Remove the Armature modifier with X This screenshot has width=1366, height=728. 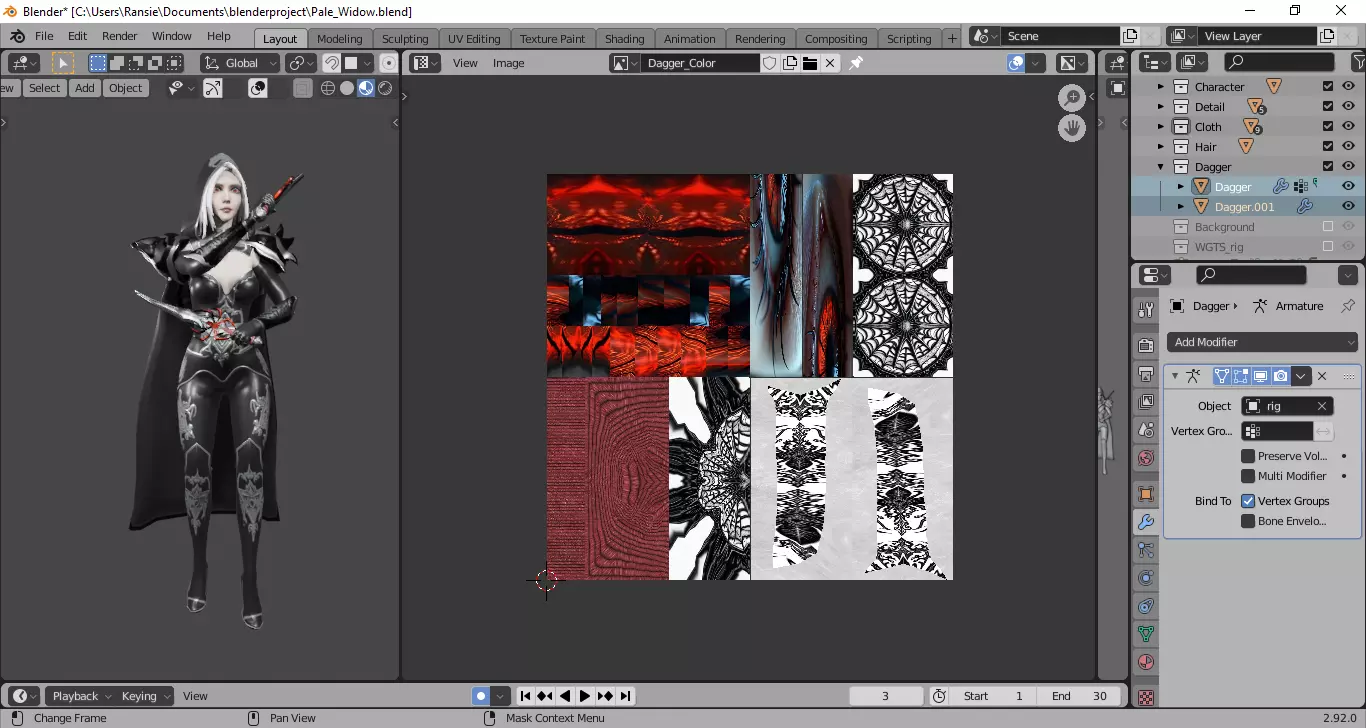tap(1322, 376)
